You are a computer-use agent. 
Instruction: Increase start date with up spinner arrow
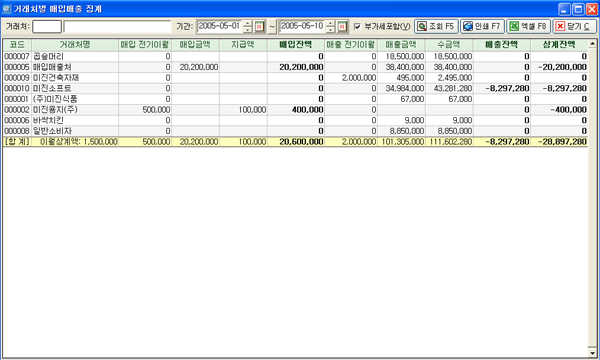[x=248, y=24]
